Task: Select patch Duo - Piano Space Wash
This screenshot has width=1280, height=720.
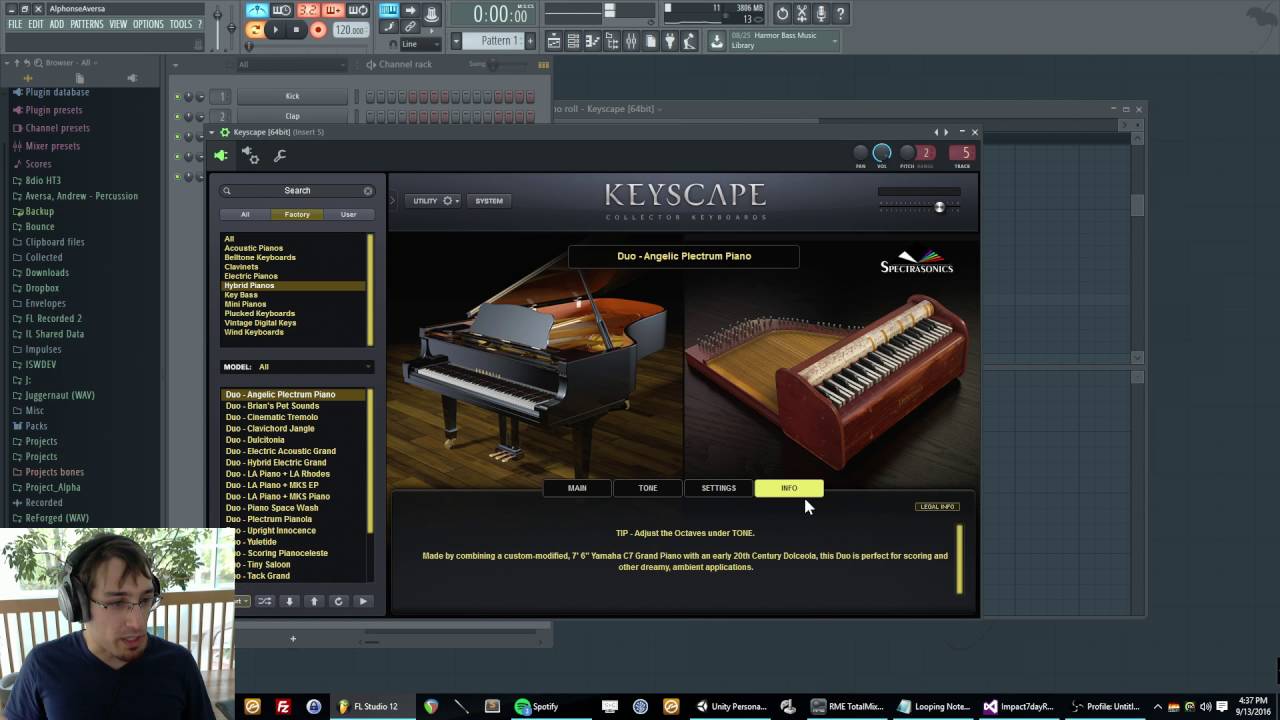Action: [x=271, y=508]
